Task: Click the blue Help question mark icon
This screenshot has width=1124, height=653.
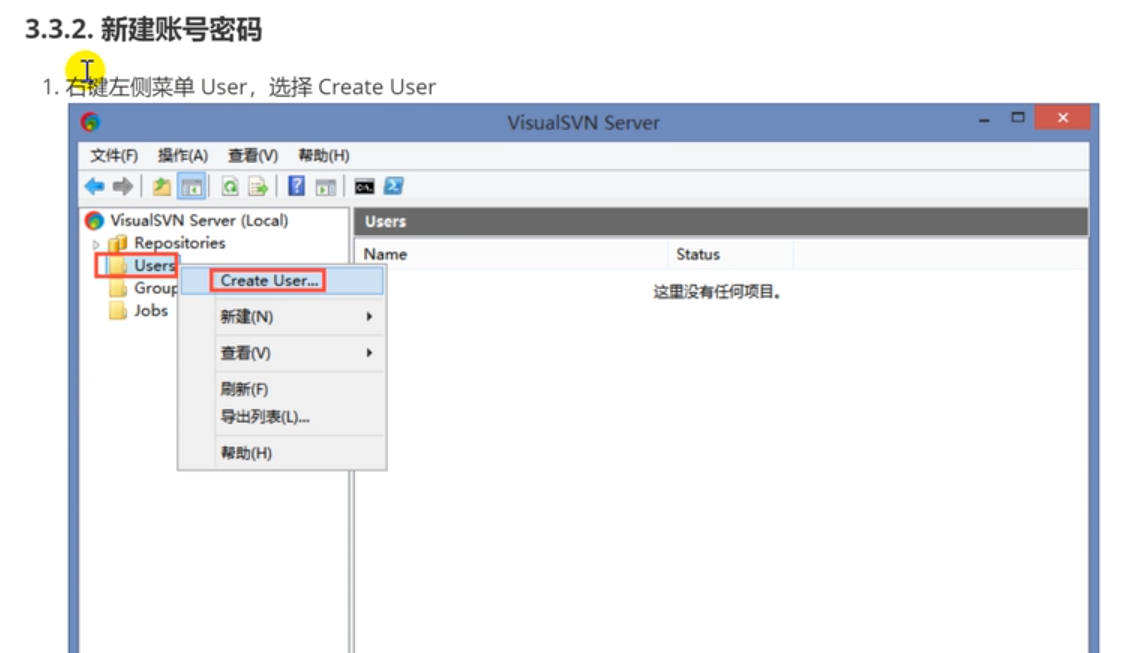Action: pos(296,186)
